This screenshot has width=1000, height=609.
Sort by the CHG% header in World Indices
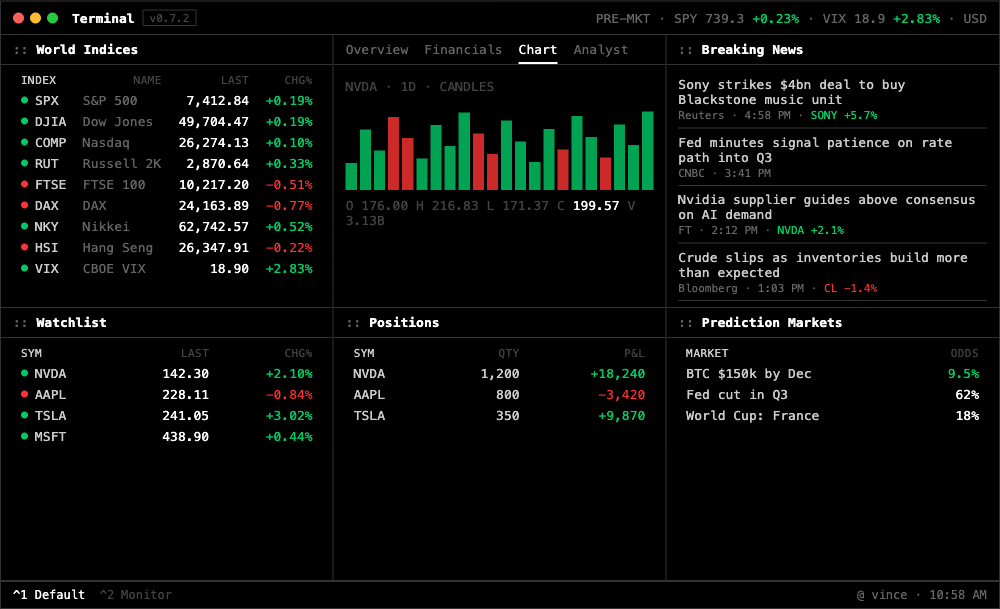click(x=298, y=80)
